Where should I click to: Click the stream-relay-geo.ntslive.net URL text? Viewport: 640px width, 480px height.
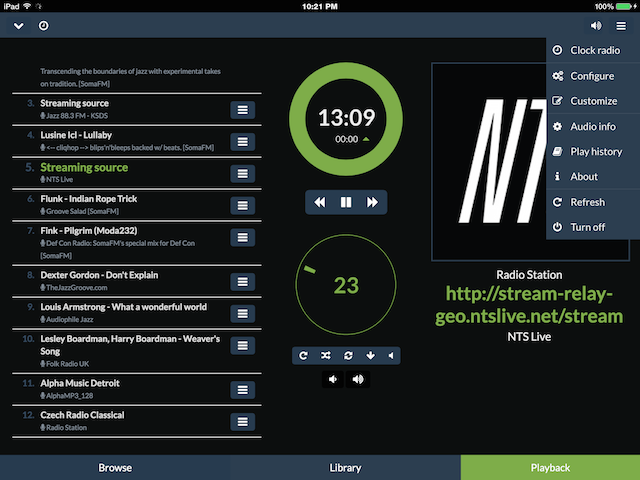[529, 305]
